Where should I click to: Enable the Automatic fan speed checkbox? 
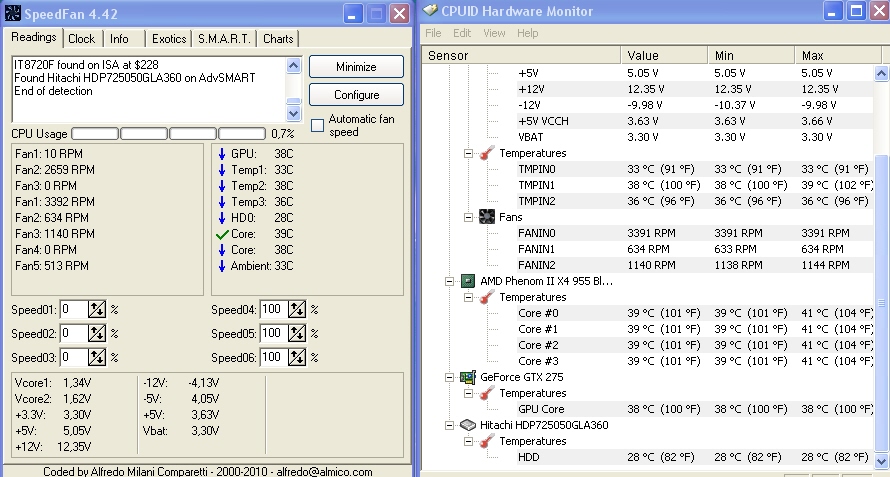(x=317, y=125)
